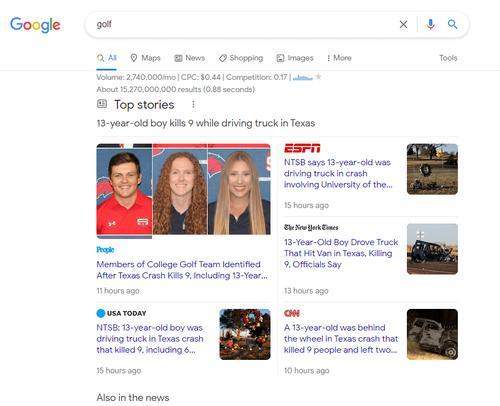The height and width of the screenshot is (406, 500).
Task: Expand the More menu
Action: tap(339, 58)
